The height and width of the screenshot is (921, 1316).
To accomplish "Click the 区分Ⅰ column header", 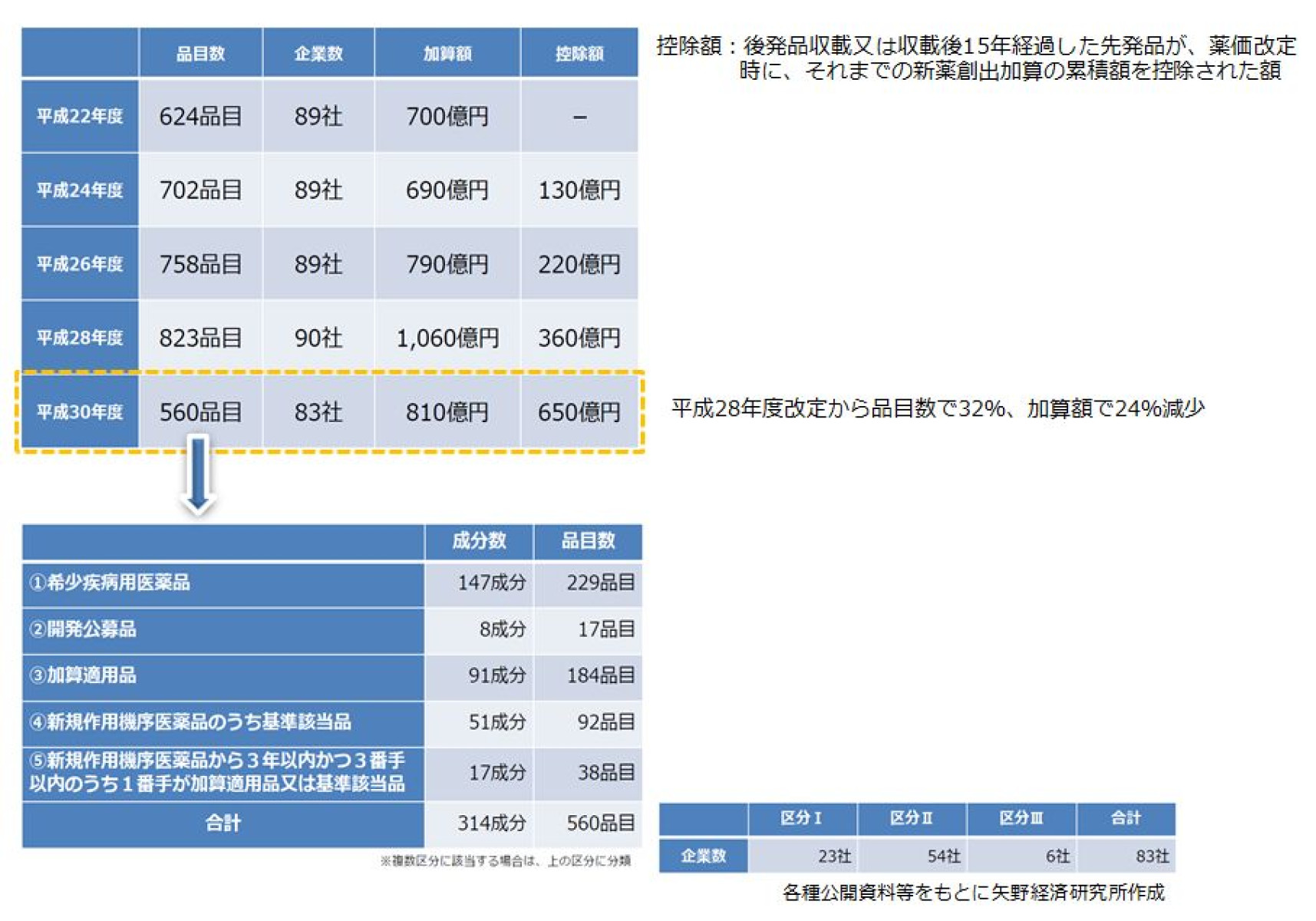I will click(x=800, y=819).
